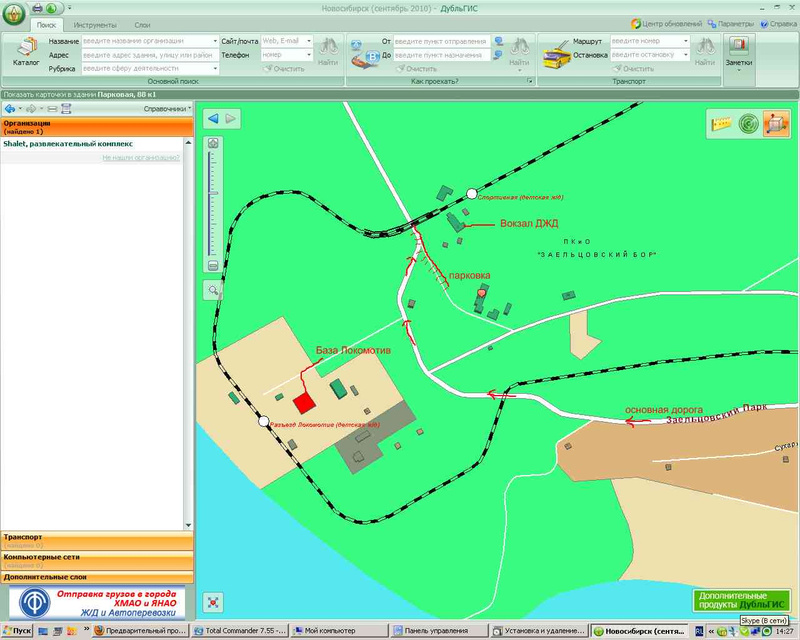Switch to the Слои tab
This screenshot has width=800, height=640.
143,23
